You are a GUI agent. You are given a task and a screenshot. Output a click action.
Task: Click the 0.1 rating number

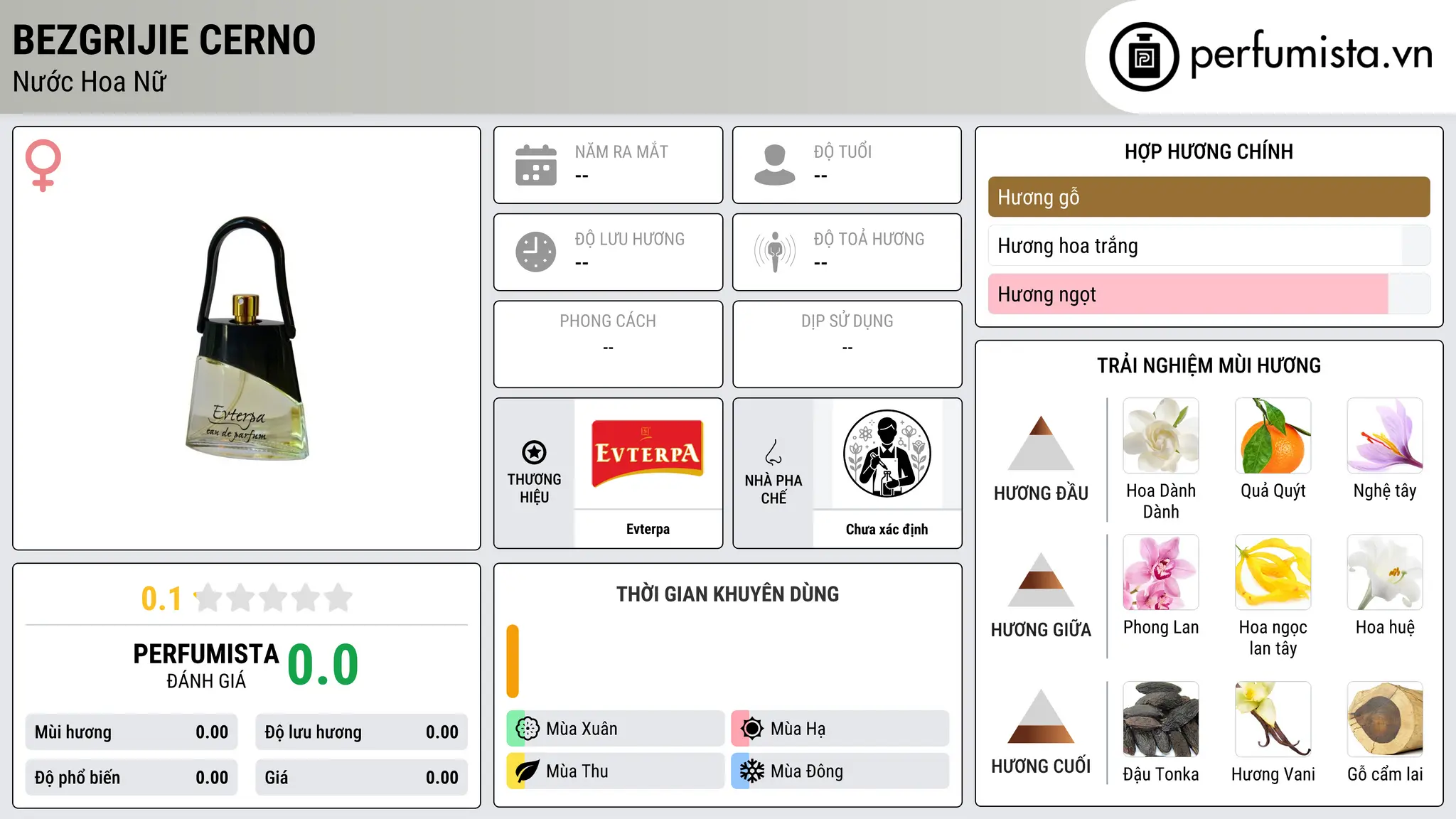click(x=161, y=599)
